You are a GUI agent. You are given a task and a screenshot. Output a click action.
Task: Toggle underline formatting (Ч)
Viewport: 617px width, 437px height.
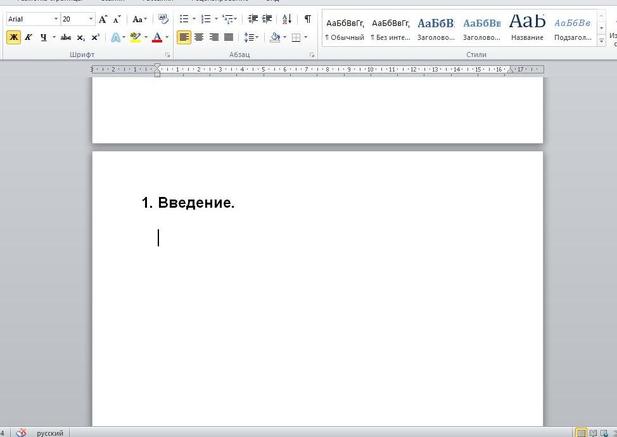point(43,37)
